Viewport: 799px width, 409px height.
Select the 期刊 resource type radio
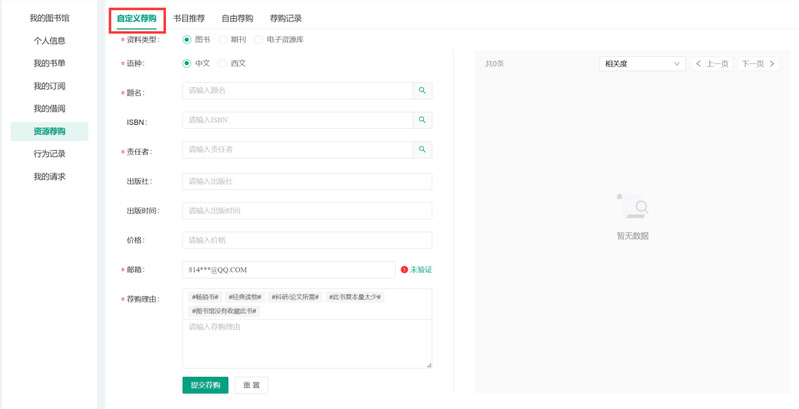(x=223, y=40)
